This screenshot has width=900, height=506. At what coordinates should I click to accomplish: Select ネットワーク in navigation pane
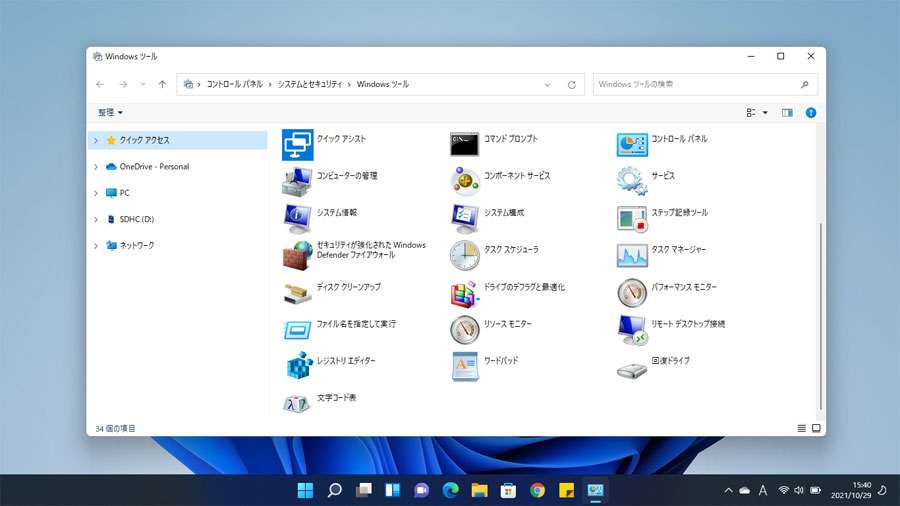pos(177,246)
